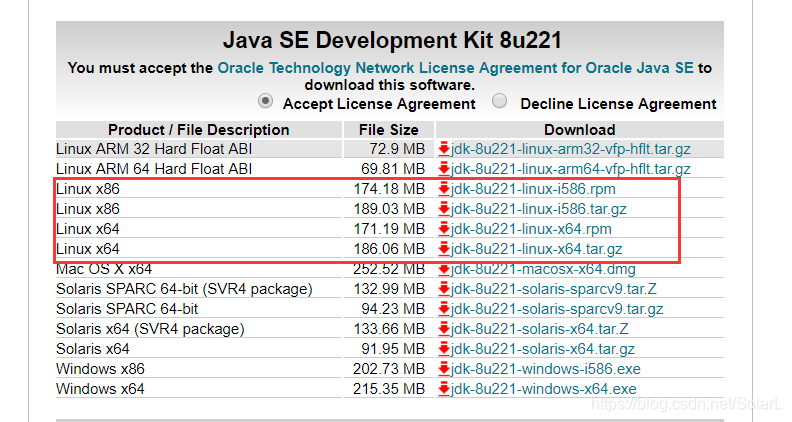Download jdk-8u221-windows-i586.exe file
The image size is (792, 422).
[546, 369]
